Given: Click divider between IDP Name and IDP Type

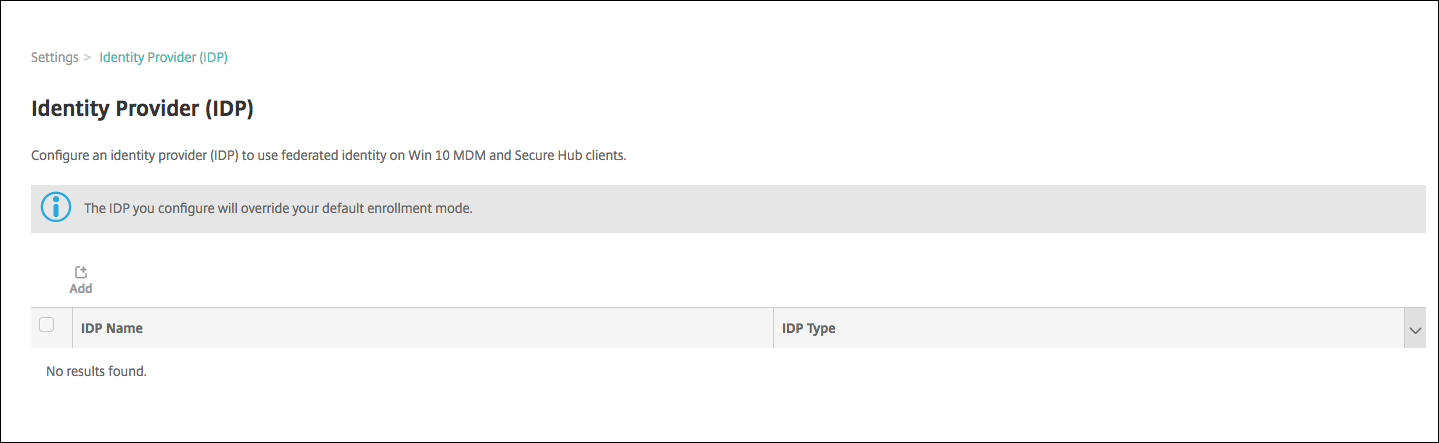Looking at the screenshot, I should [773, 328].
